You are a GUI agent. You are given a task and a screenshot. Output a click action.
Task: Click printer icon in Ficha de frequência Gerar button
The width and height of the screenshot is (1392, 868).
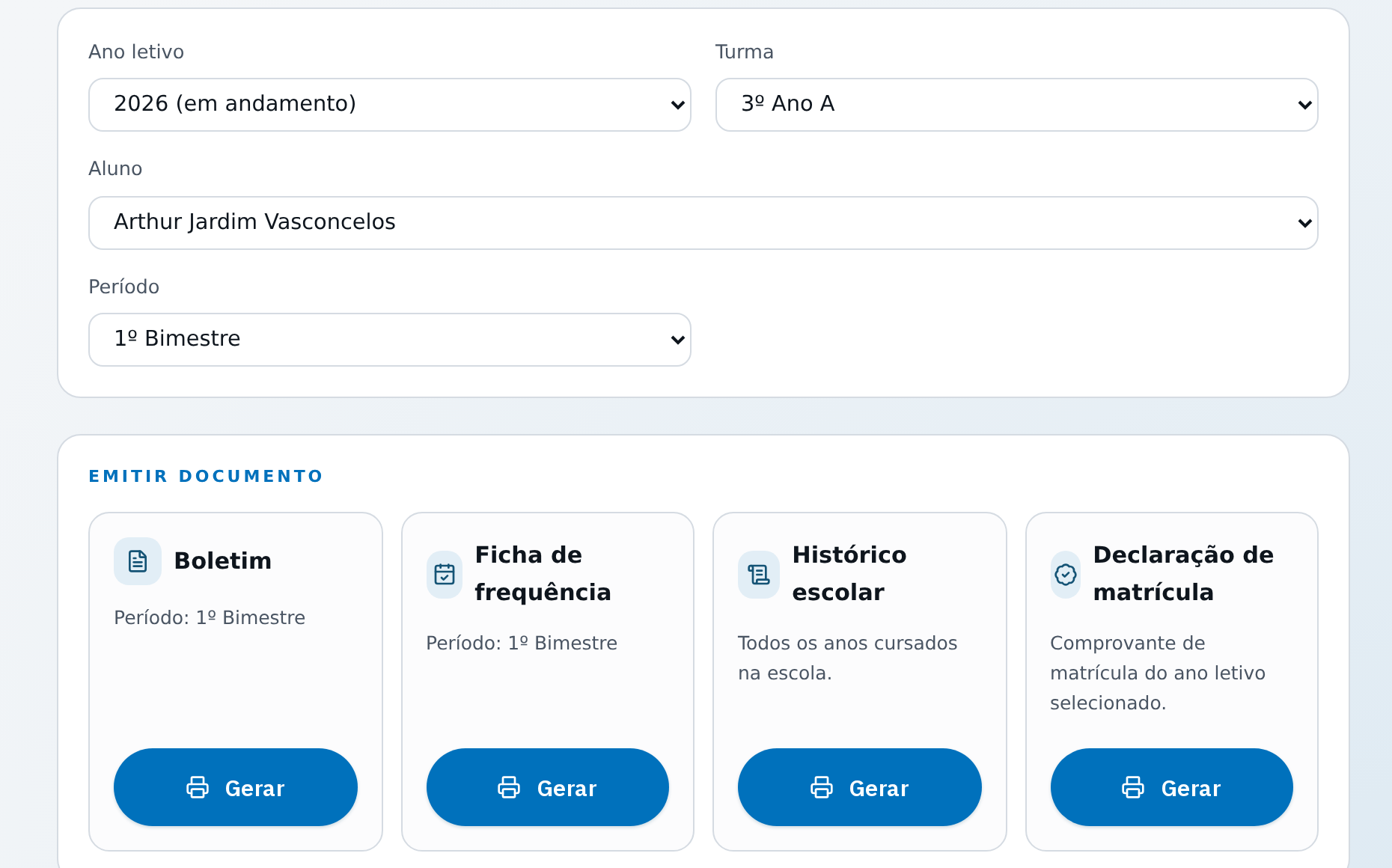tap(509, 787)
